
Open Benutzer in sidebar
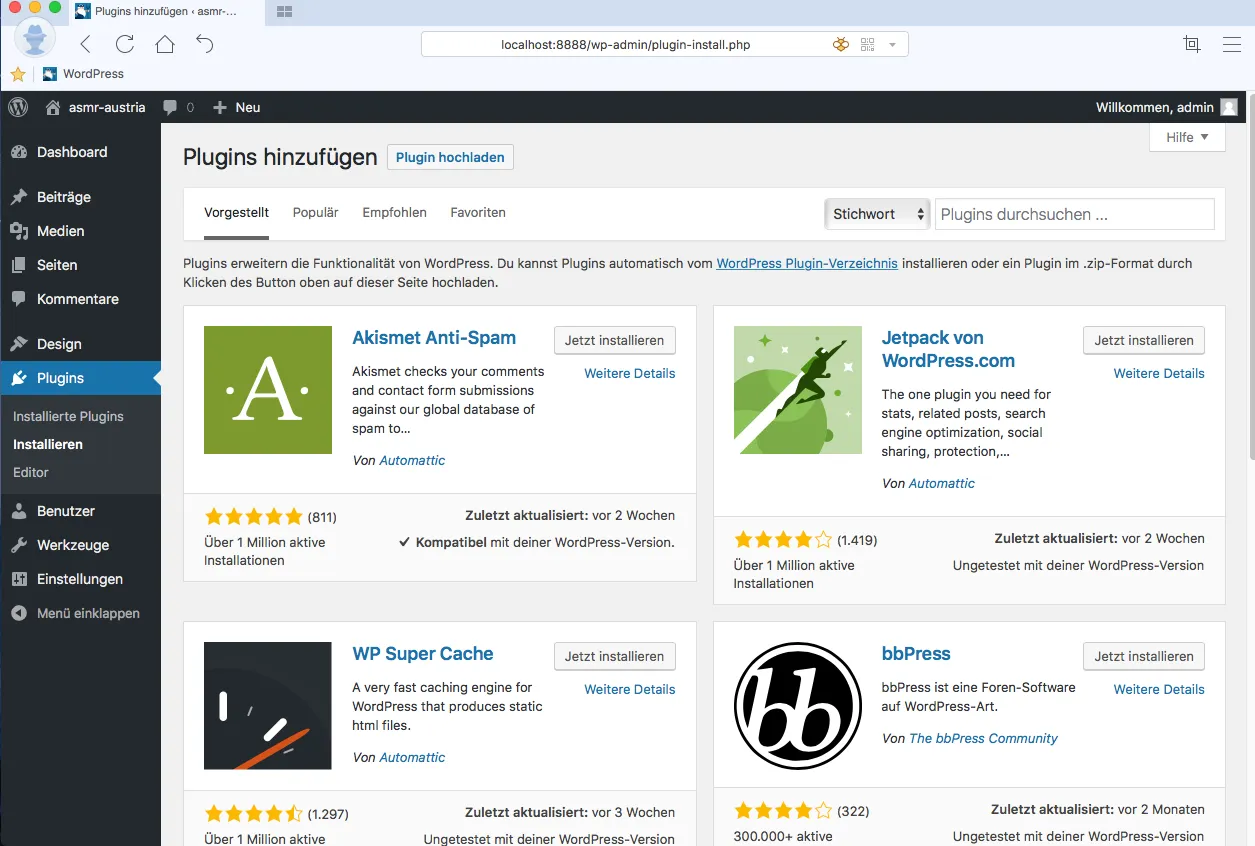pyautogui.click(x=80, y=511)
